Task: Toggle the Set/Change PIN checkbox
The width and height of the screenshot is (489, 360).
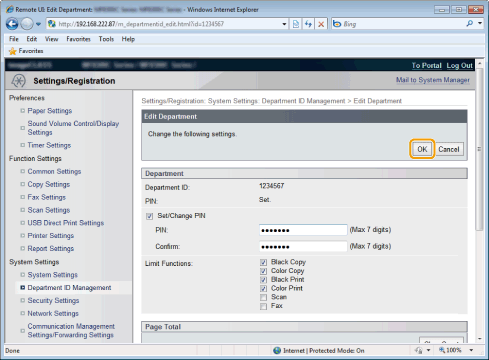Action: pos(149,216)
